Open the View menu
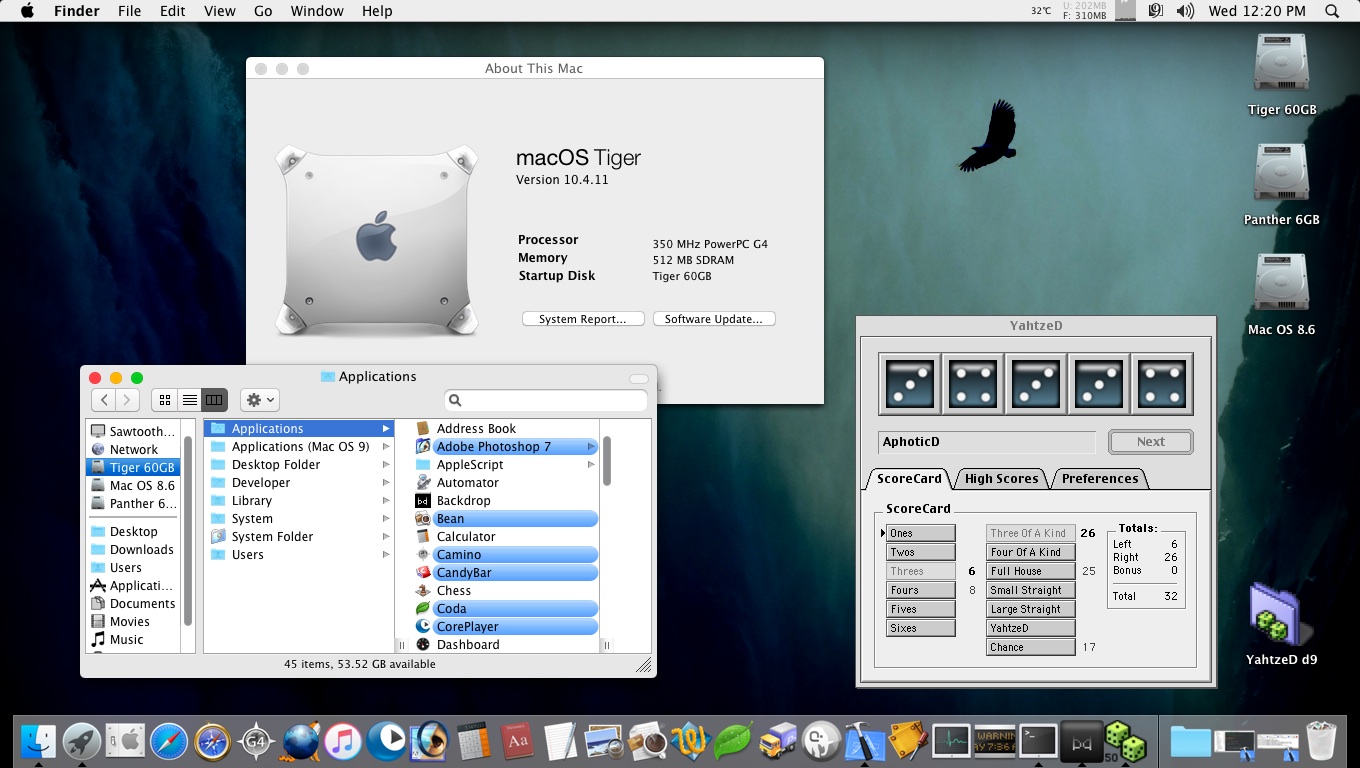This screenshot has width=1360, height=768. pos(219,11)
